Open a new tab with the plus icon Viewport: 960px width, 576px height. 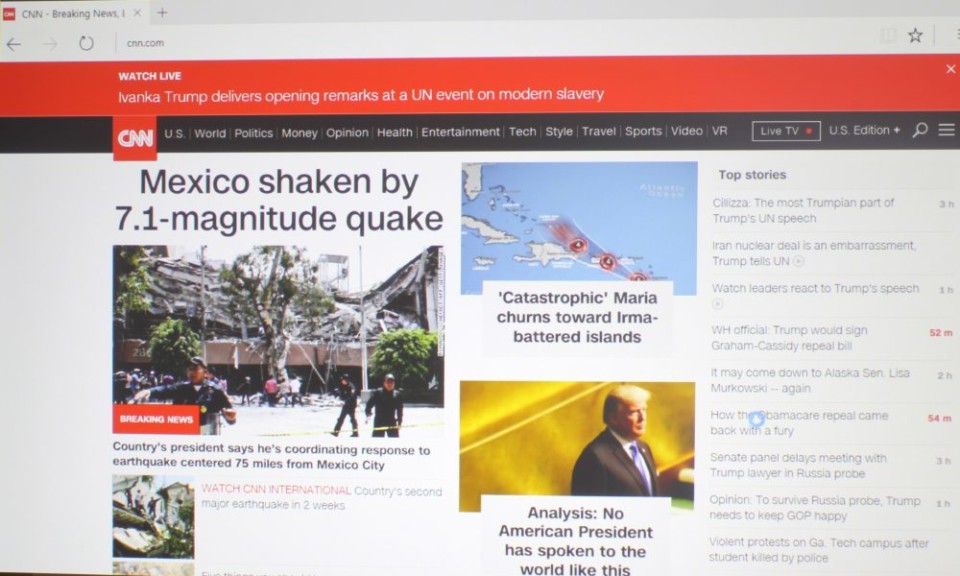[x=162, y=12]
